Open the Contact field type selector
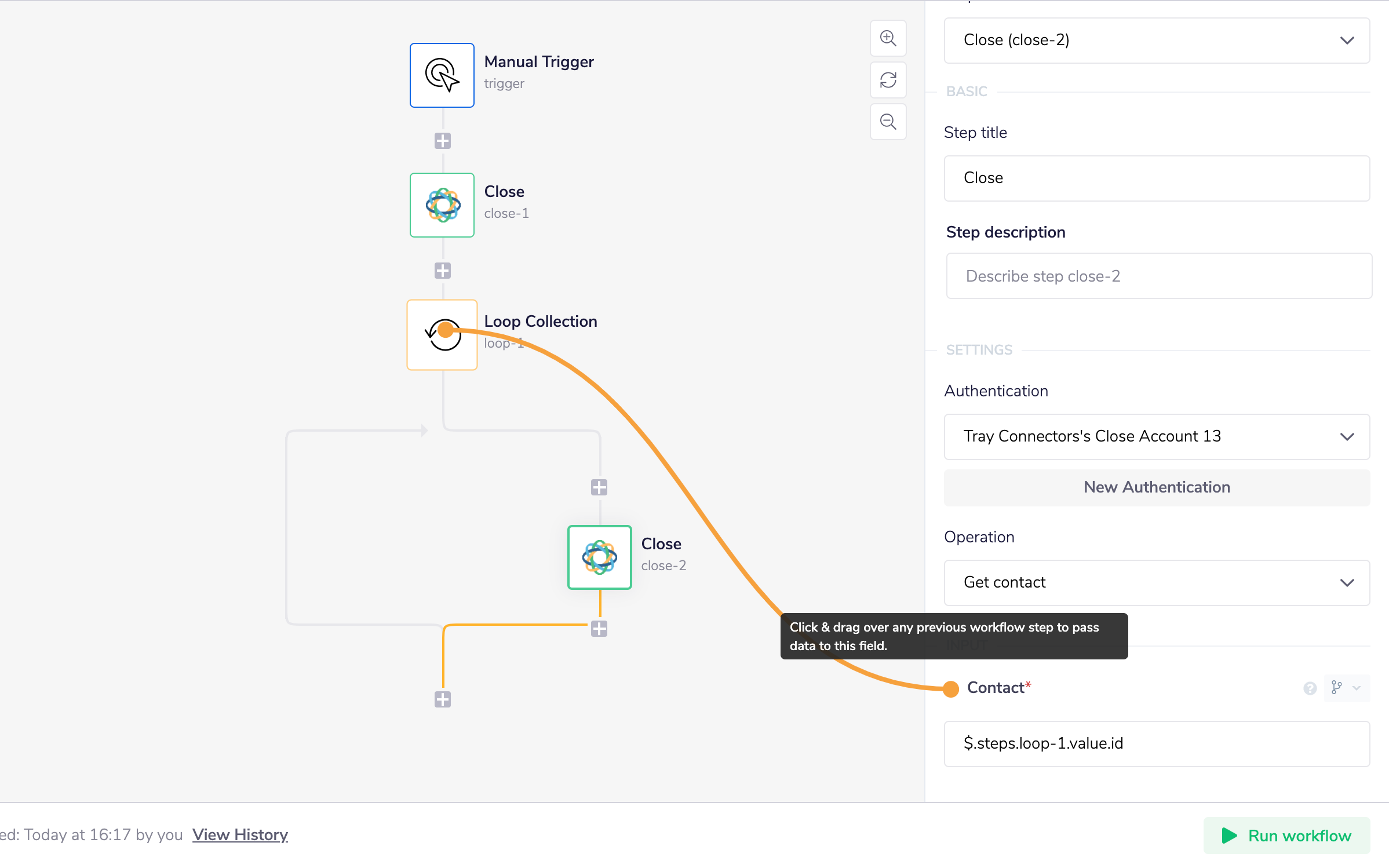Viewport: 1389px width, 868px height. (1346, 688)
